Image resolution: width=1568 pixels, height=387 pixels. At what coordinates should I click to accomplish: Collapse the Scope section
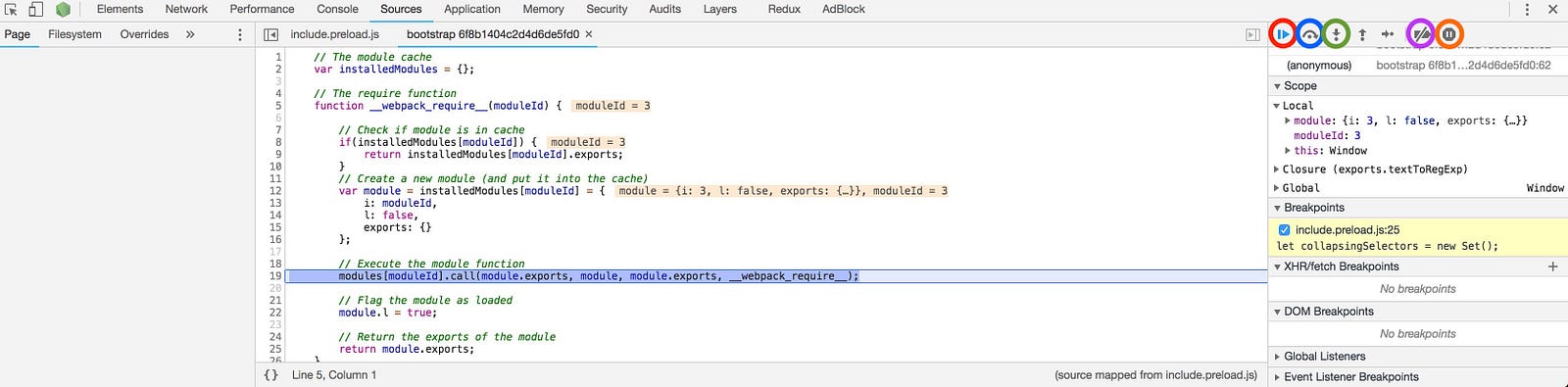[1295, 86]
